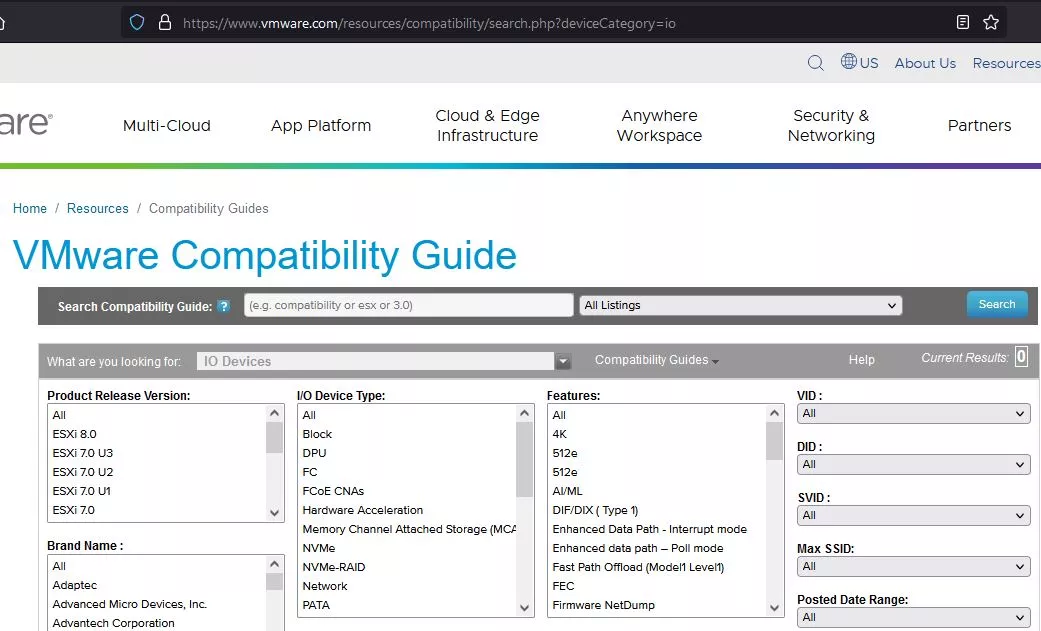Click the padlock site security icon
Image resolution: width=1041 pixels, height=631 pixels.
165,23
